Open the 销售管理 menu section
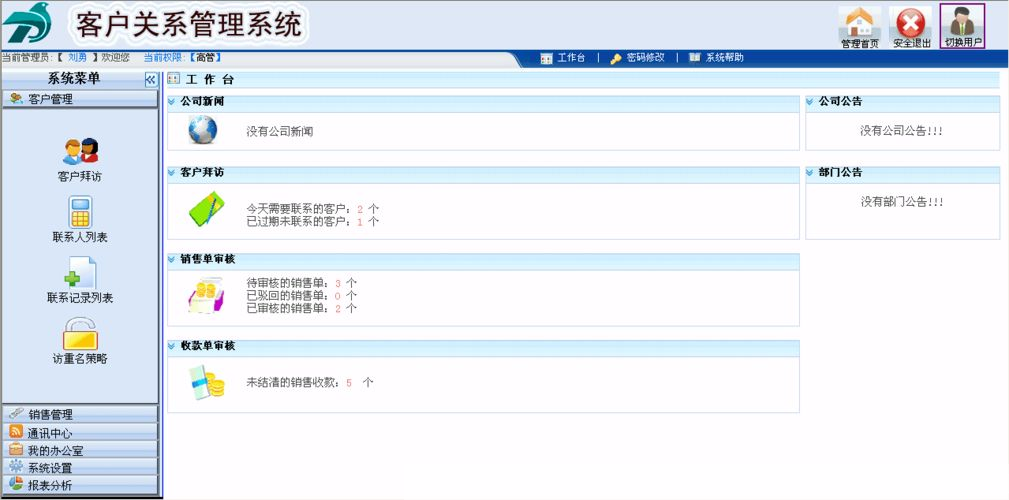The height and width of the screenshot is (500, 1009). point(80,414)
